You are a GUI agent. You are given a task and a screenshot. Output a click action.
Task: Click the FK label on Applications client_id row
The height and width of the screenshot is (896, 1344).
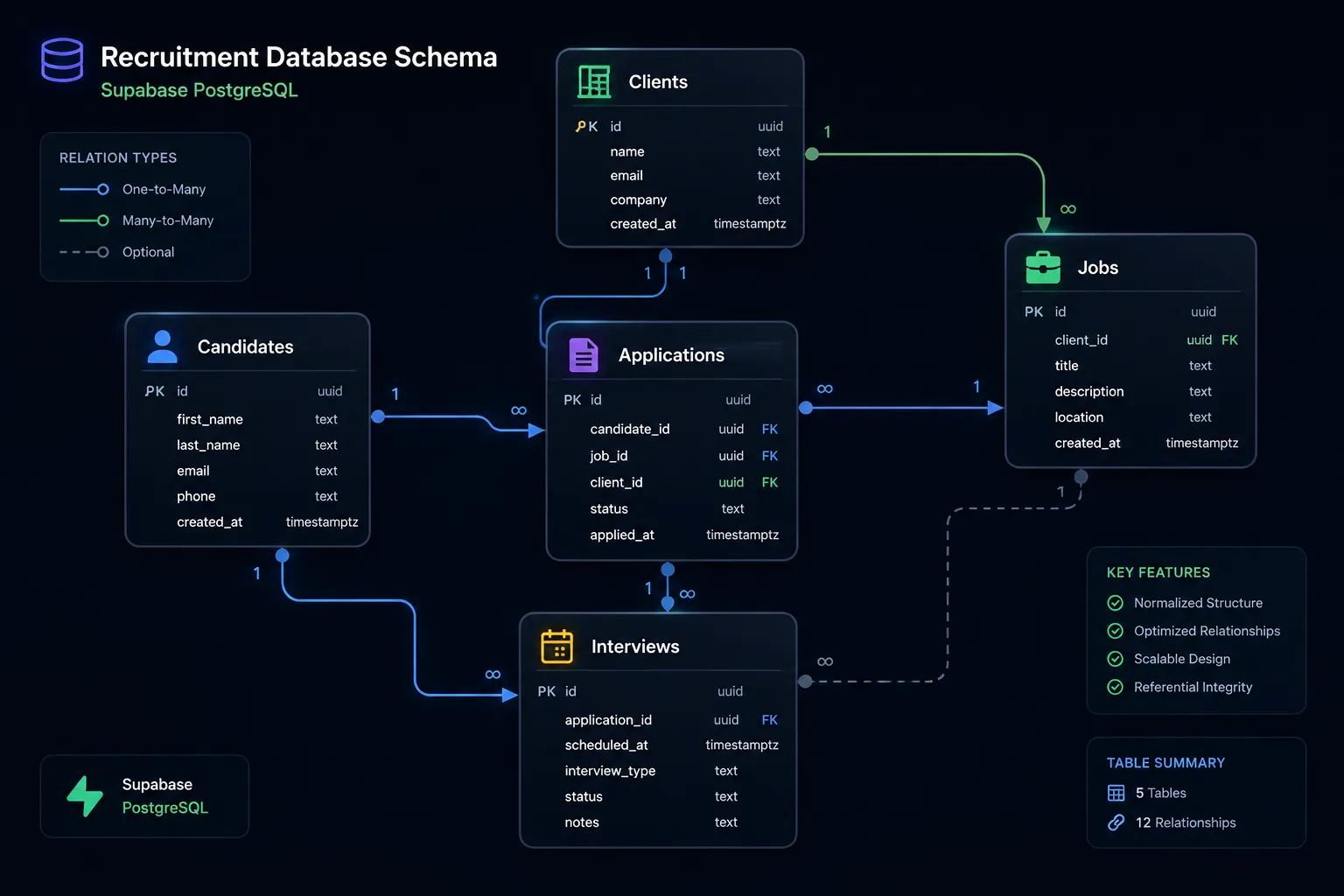770,482
